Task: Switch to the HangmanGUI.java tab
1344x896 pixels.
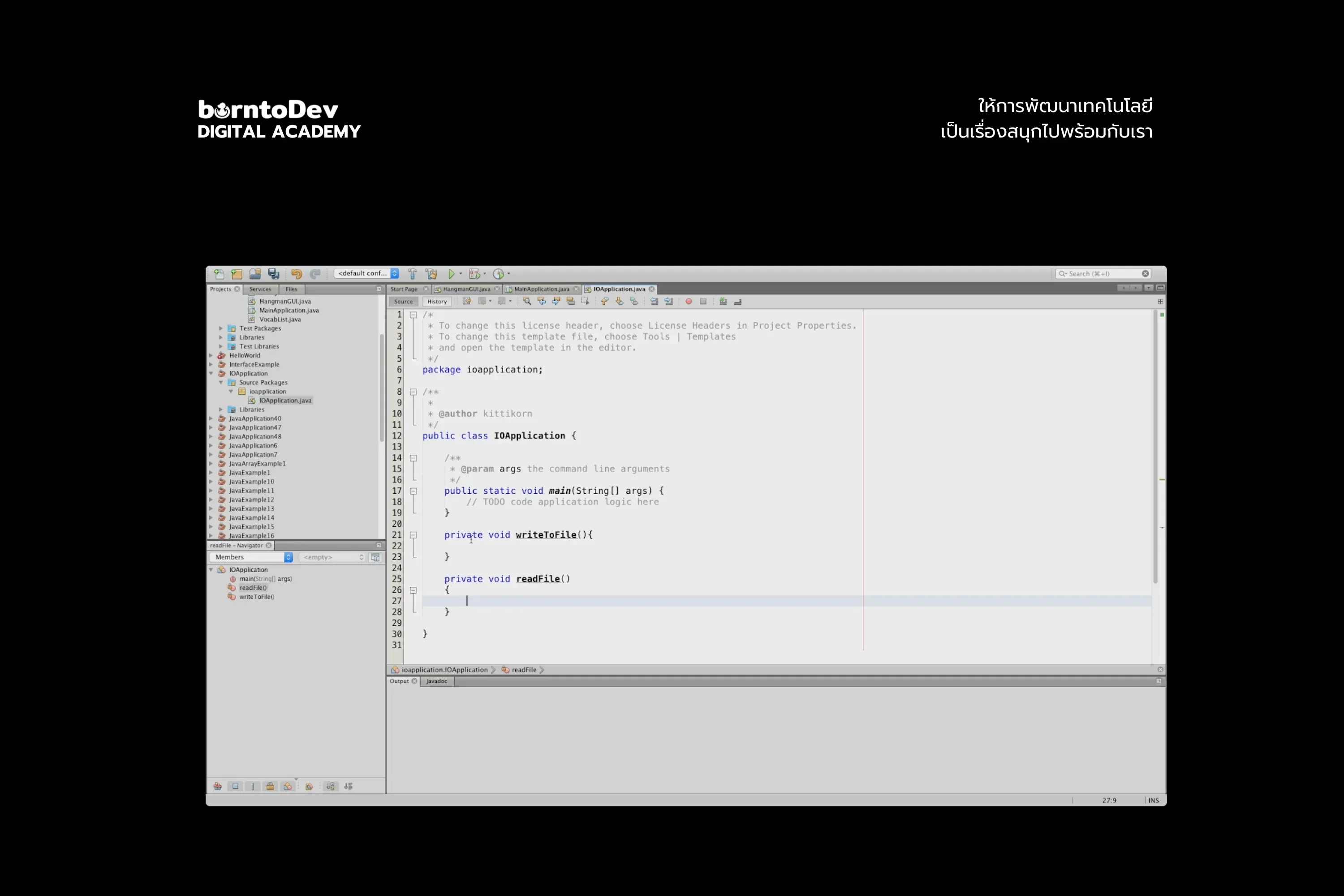Action: (466, 289)
